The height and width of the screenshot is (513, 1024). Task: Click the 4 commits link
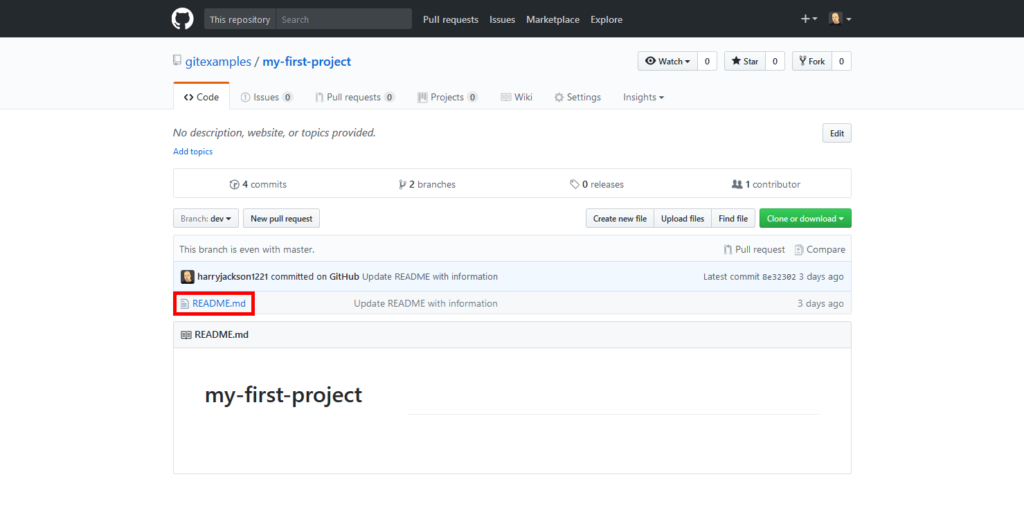(258, 184)
